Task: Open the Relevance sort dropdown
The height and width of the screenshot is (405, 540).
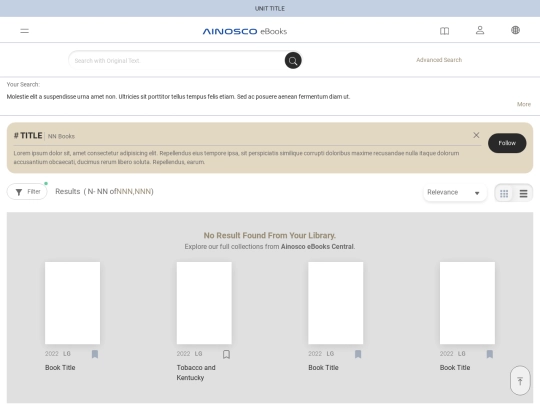Action: click(455, 193)
